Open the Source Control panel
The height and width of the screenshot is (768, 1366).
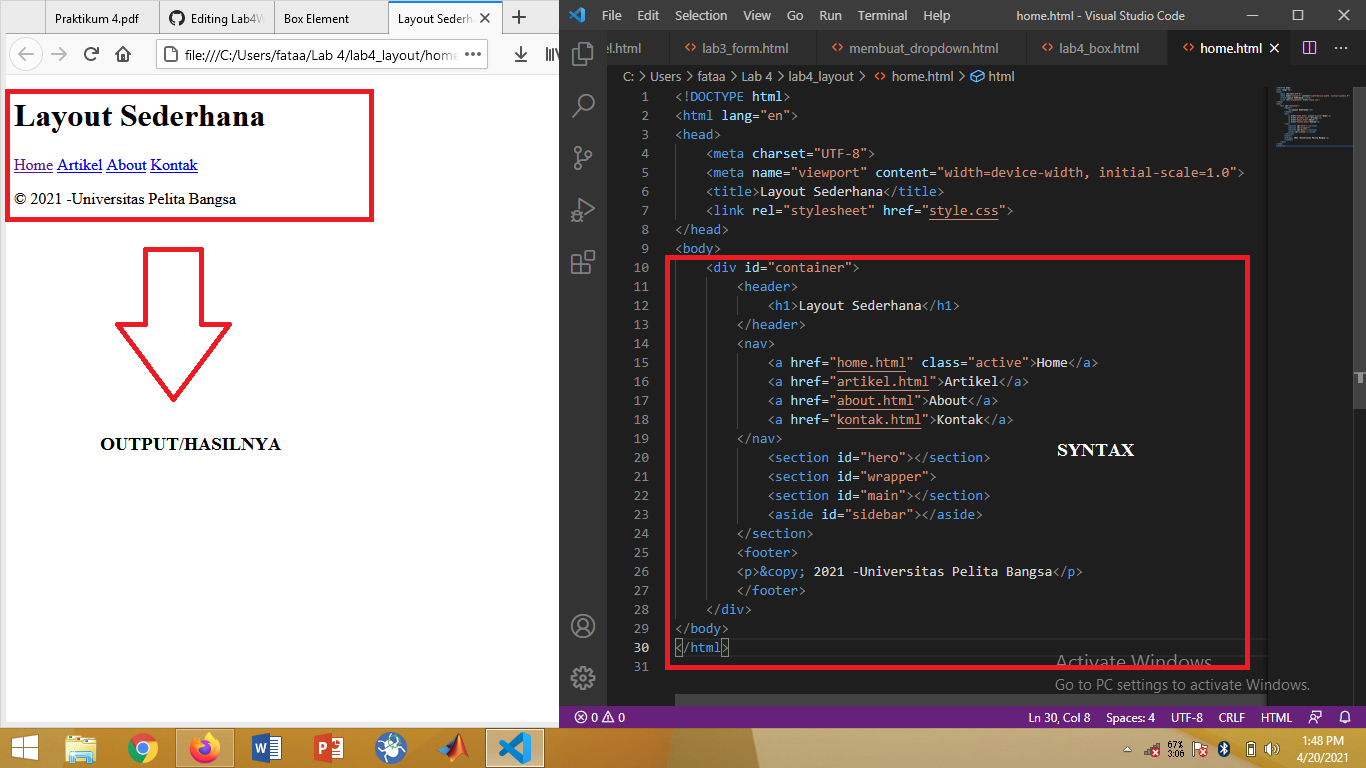pos(583,158)
